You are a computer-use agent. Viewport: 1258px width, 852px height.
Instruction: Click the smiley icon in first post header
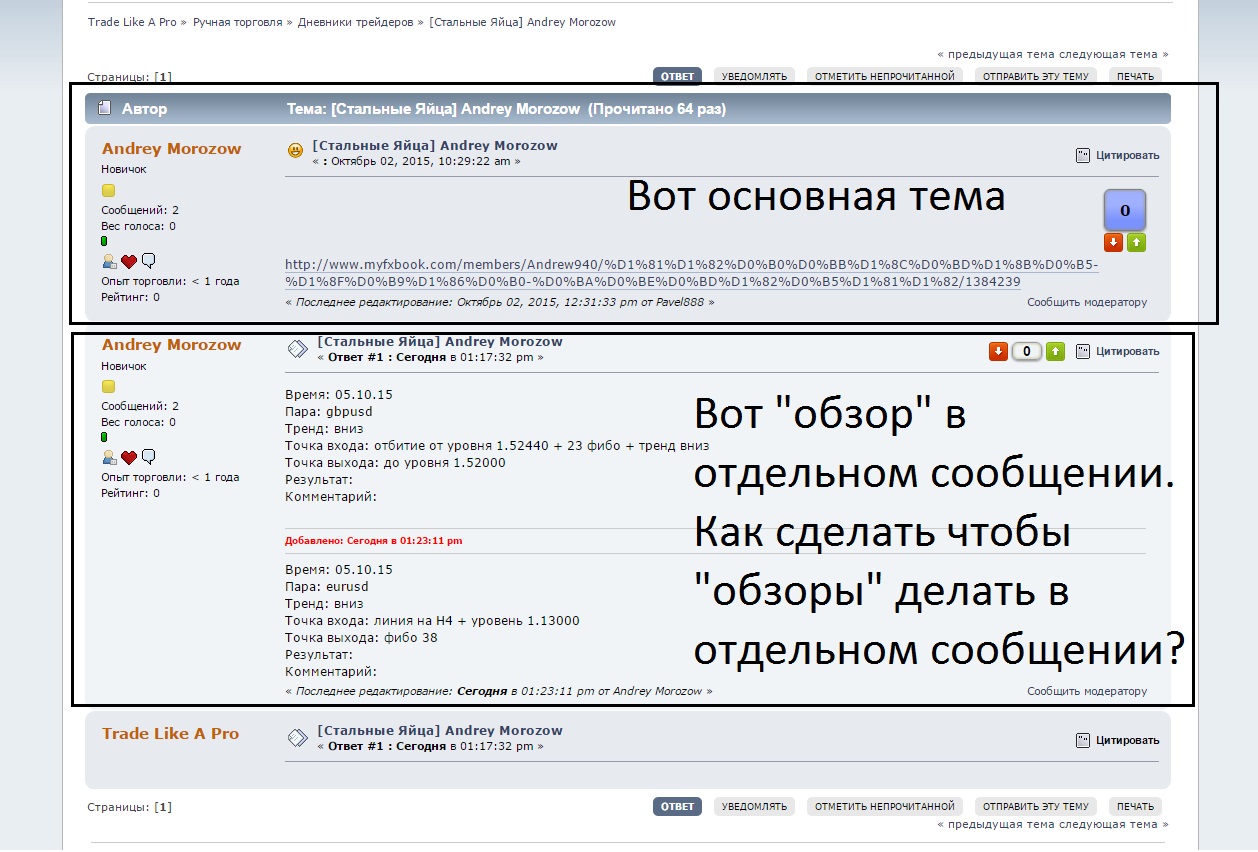(x=295, y=151)
